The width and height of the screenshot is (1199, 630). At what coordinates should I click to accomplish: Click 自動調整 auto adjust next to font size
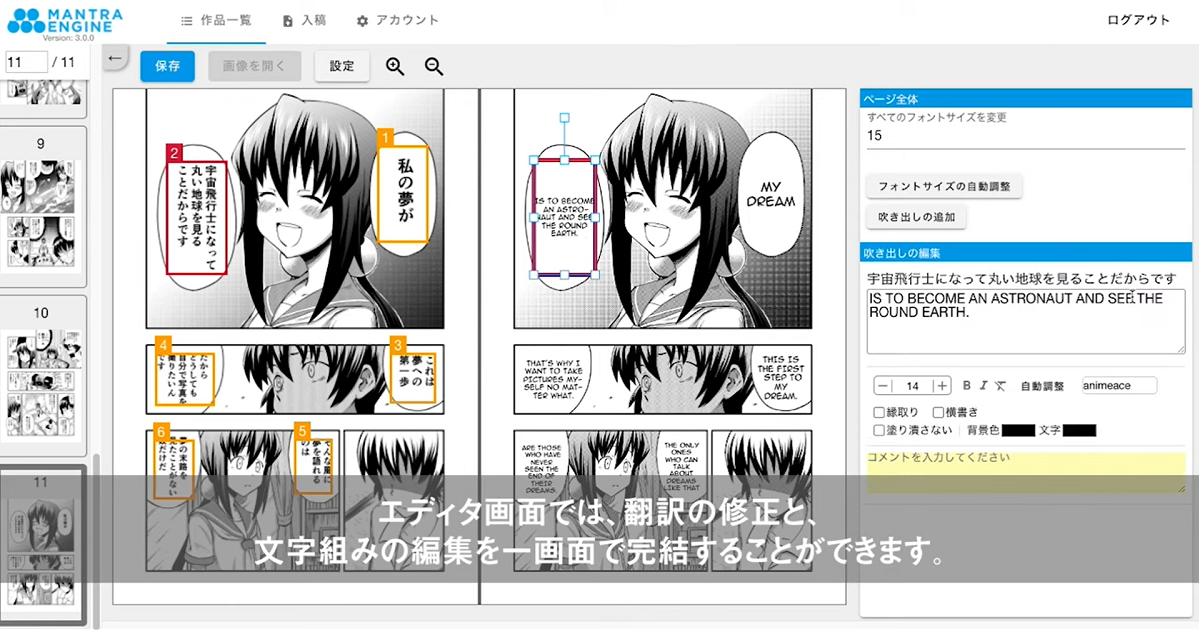[1042, 386]
